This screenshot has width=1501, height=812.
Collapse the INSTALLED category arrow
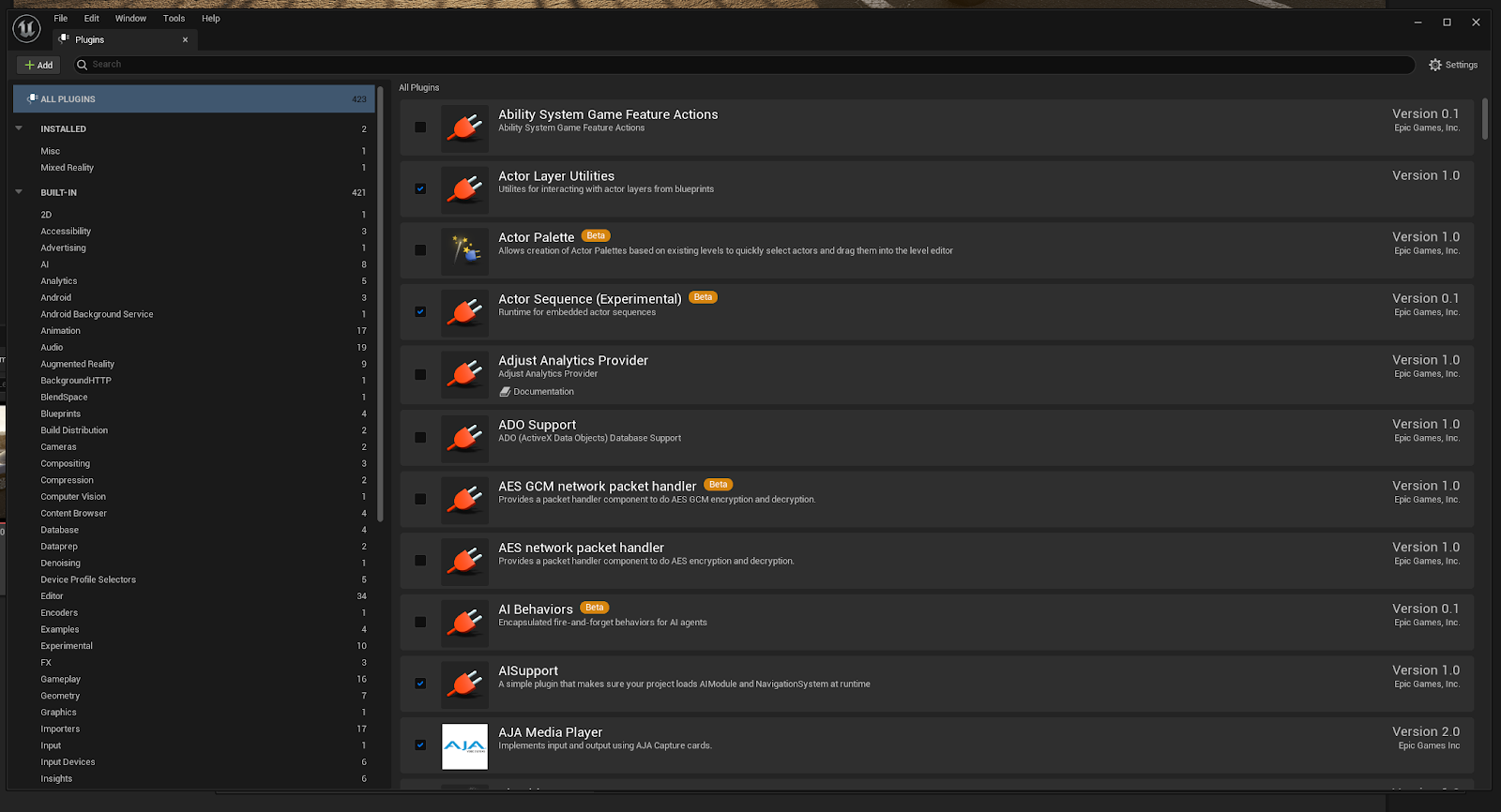(x=19, y=128)
